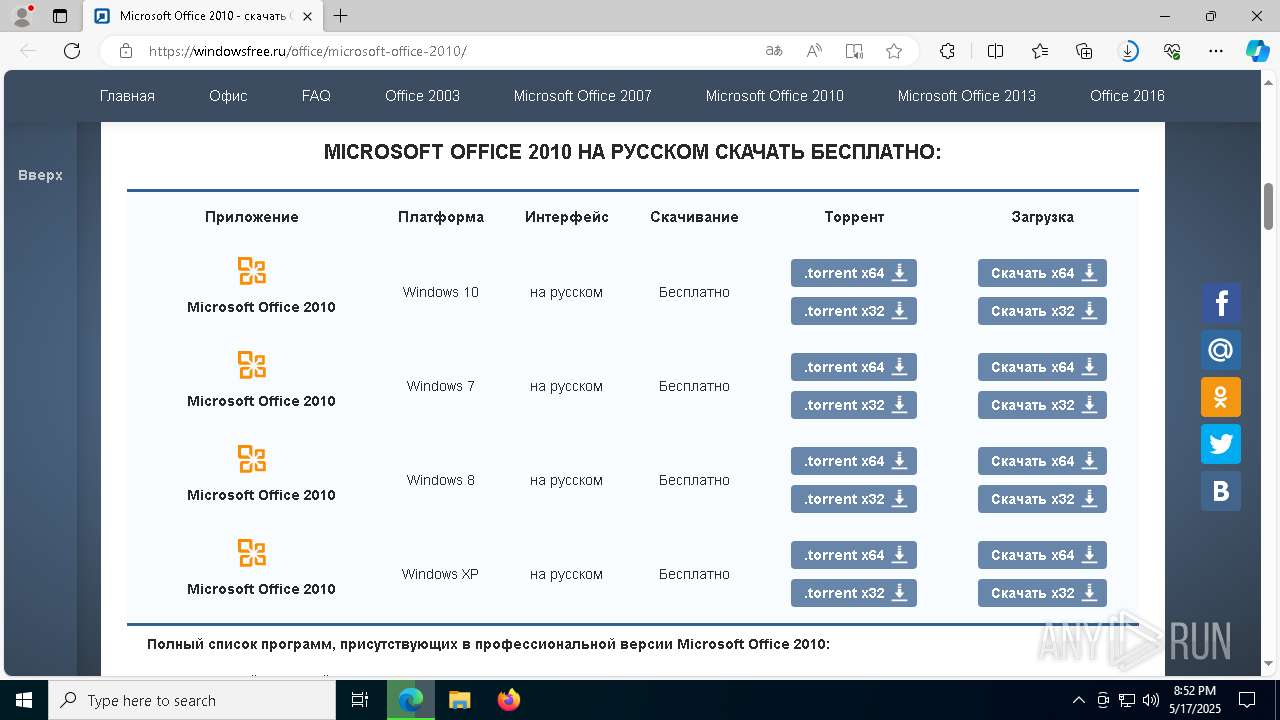Viewport: 1280px width, 720px height.
Task: Open Office 2016 menu item
Action: pyautogui.click(x=1127, y=96)
